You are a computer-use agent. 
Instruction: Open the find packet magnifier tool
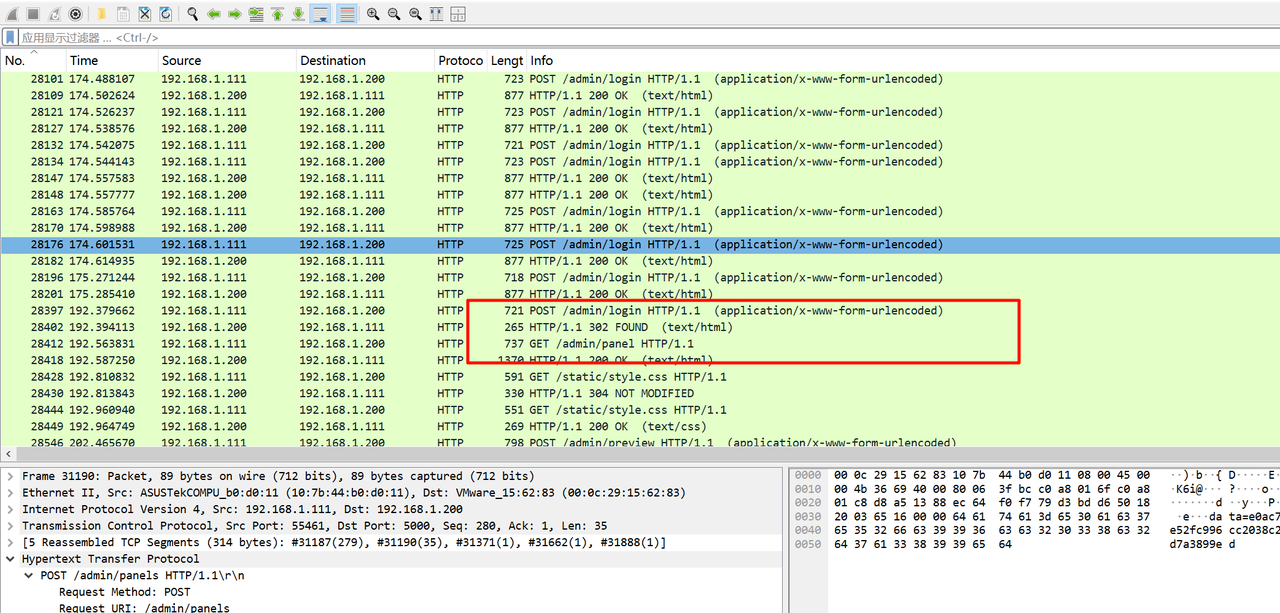click(x=193, y=14)
